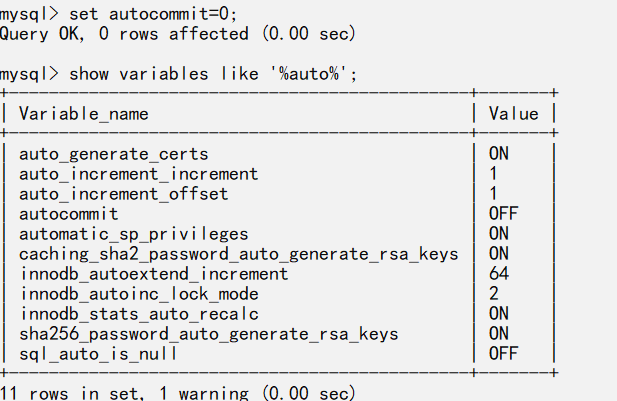Click the innodb_stats_auto_recalc variable name
Viewport: 617px width, 401px height.
[138, 314]
